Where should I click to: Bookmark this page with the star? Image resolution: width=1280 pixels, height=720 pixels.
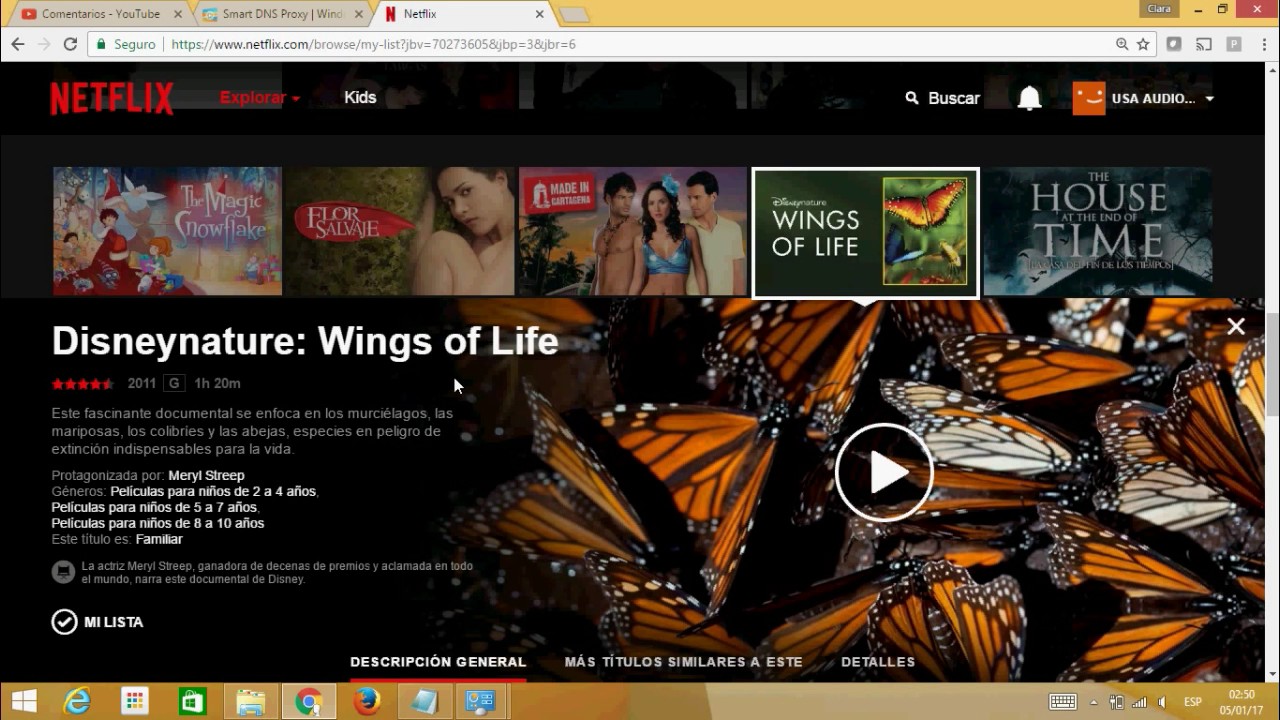pos(1143,44)
